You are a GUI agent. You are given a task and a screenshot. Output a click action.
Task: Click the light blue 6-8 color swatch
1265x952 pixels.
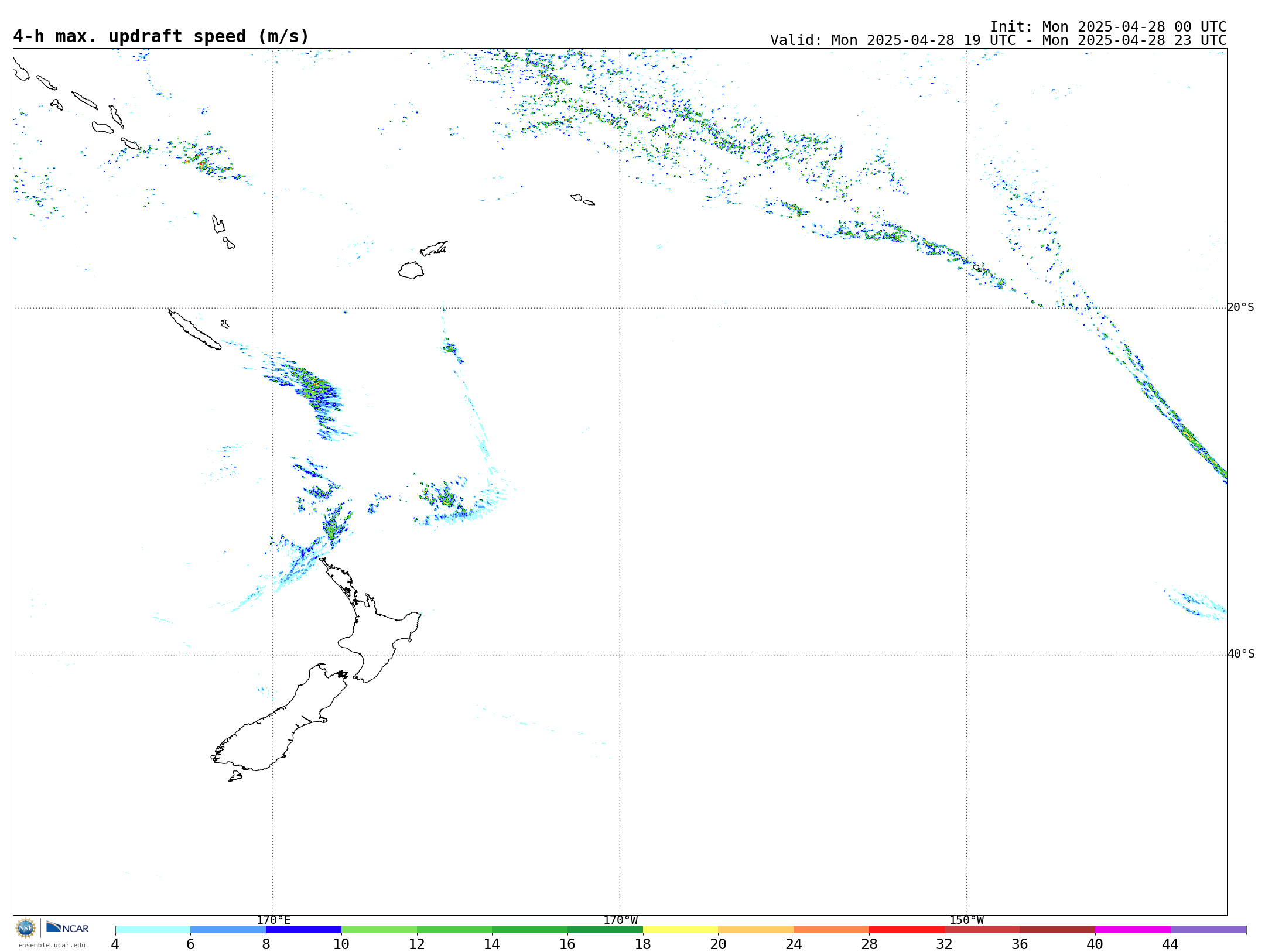tap(228, 929)
